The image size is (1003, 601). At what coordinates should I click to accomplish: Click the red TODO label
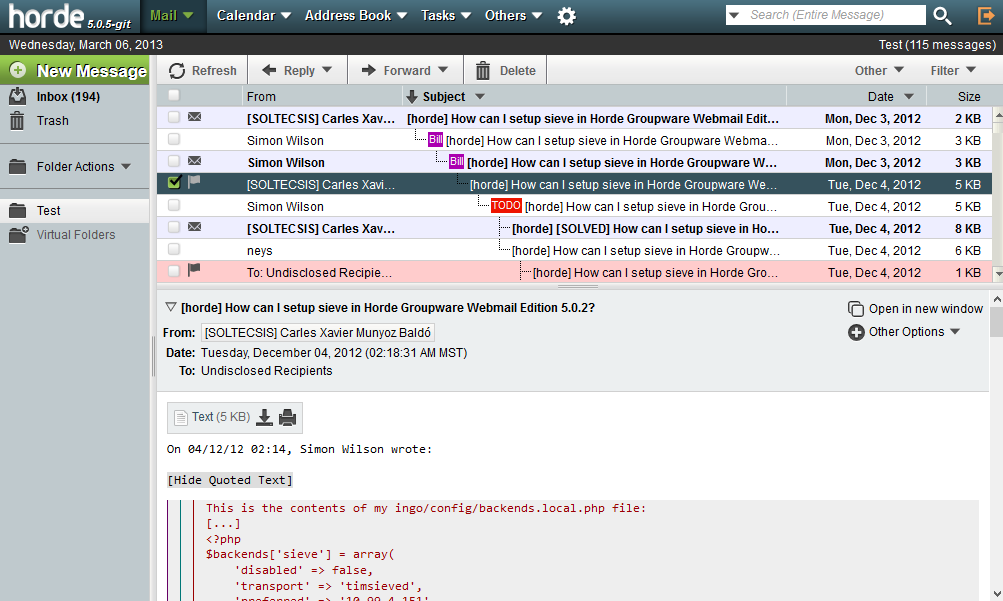pyautogui.click(x=506, y=205)
